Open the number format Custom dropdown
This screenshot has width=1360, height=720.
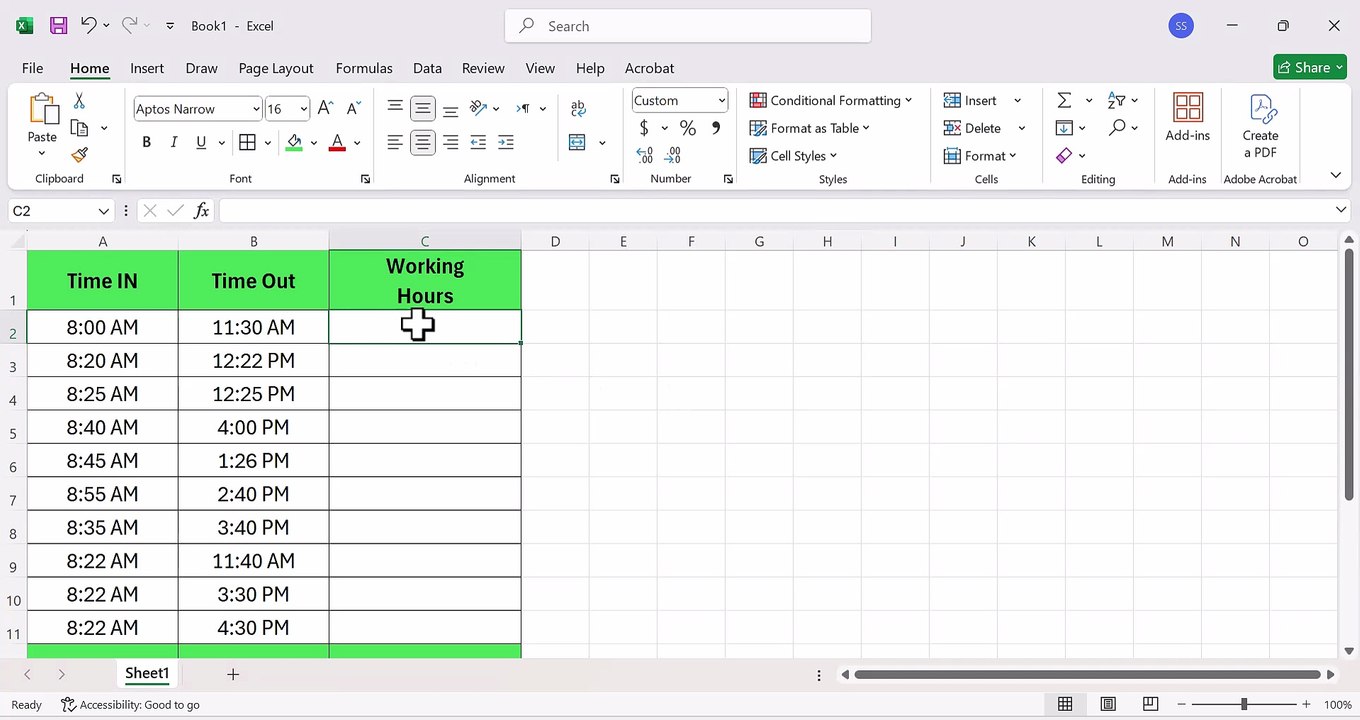point(721,100)
